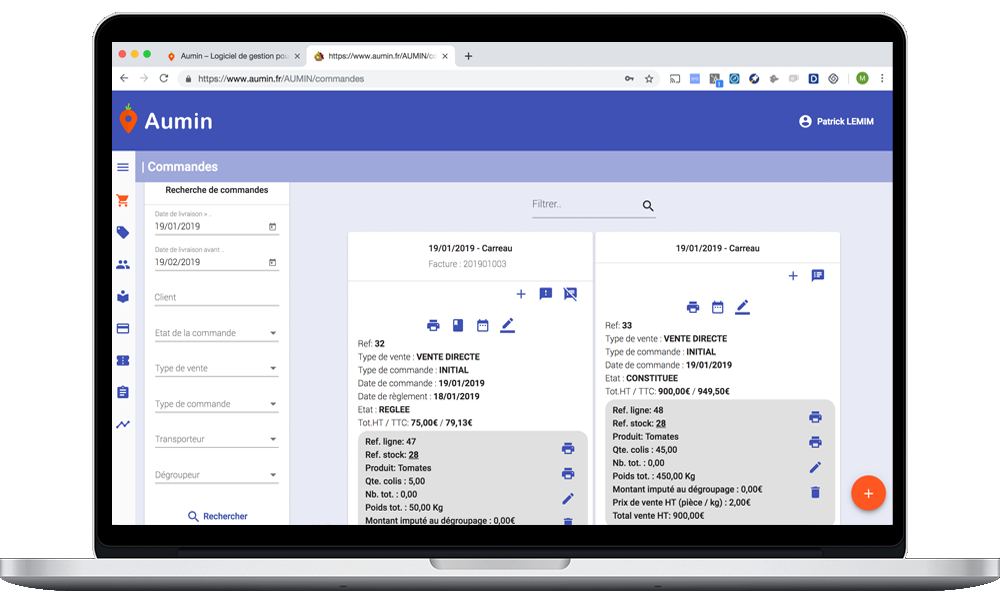Open the box reader sidebar icon
Viewport: 1000px width, 600px height.
pos(123,296)
